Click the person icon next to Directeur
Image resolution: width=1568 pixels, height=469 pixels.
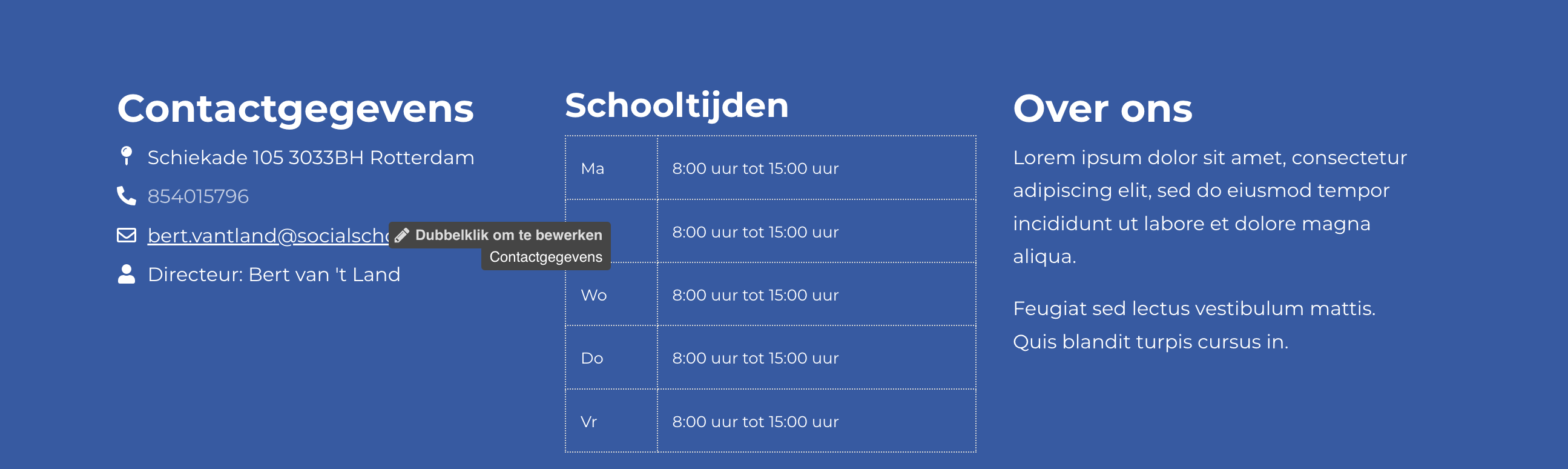pyautogui.click(x=126, y=273)
